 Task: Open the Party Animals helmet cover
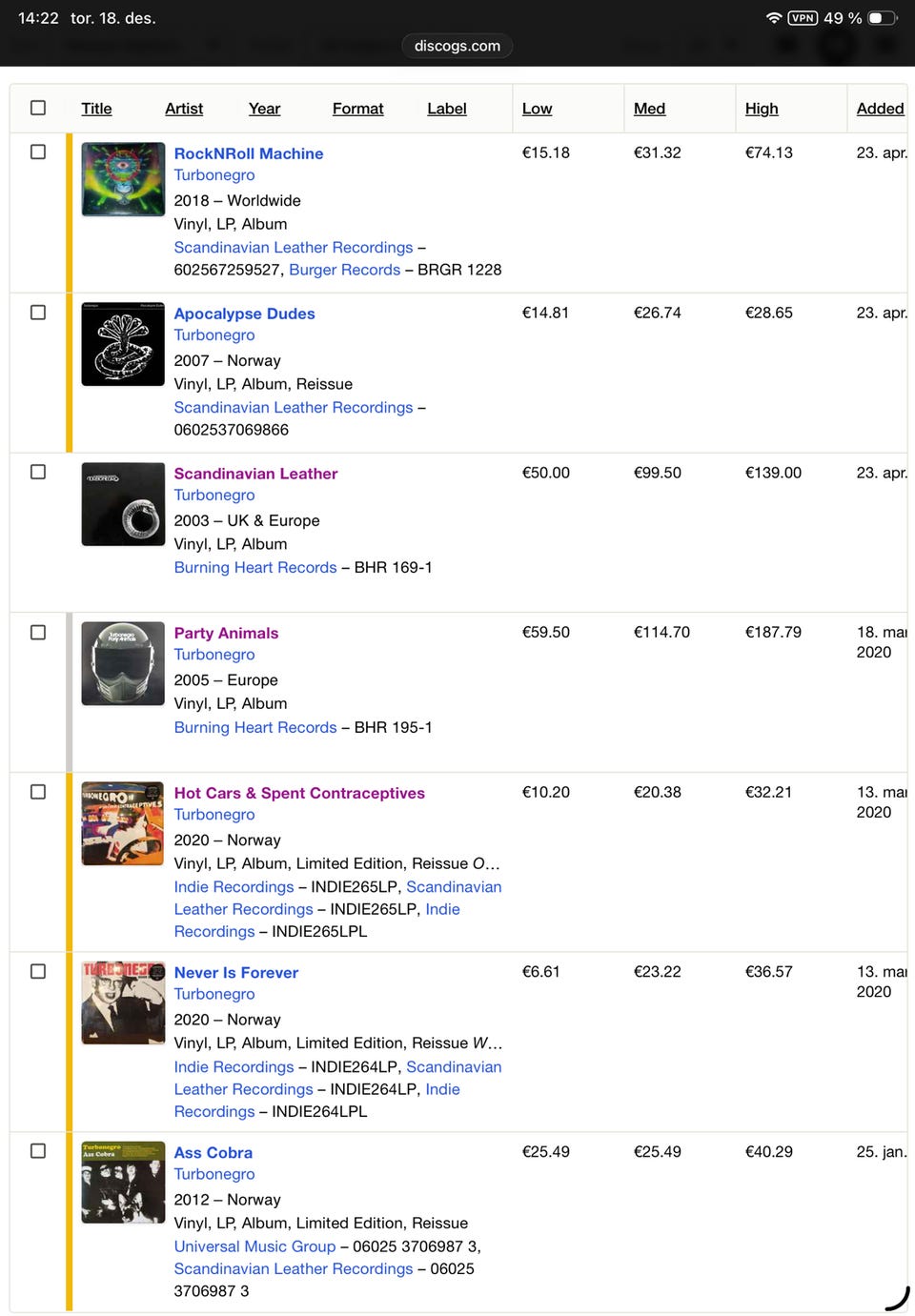pyautogui.click(x=123, y=663)
